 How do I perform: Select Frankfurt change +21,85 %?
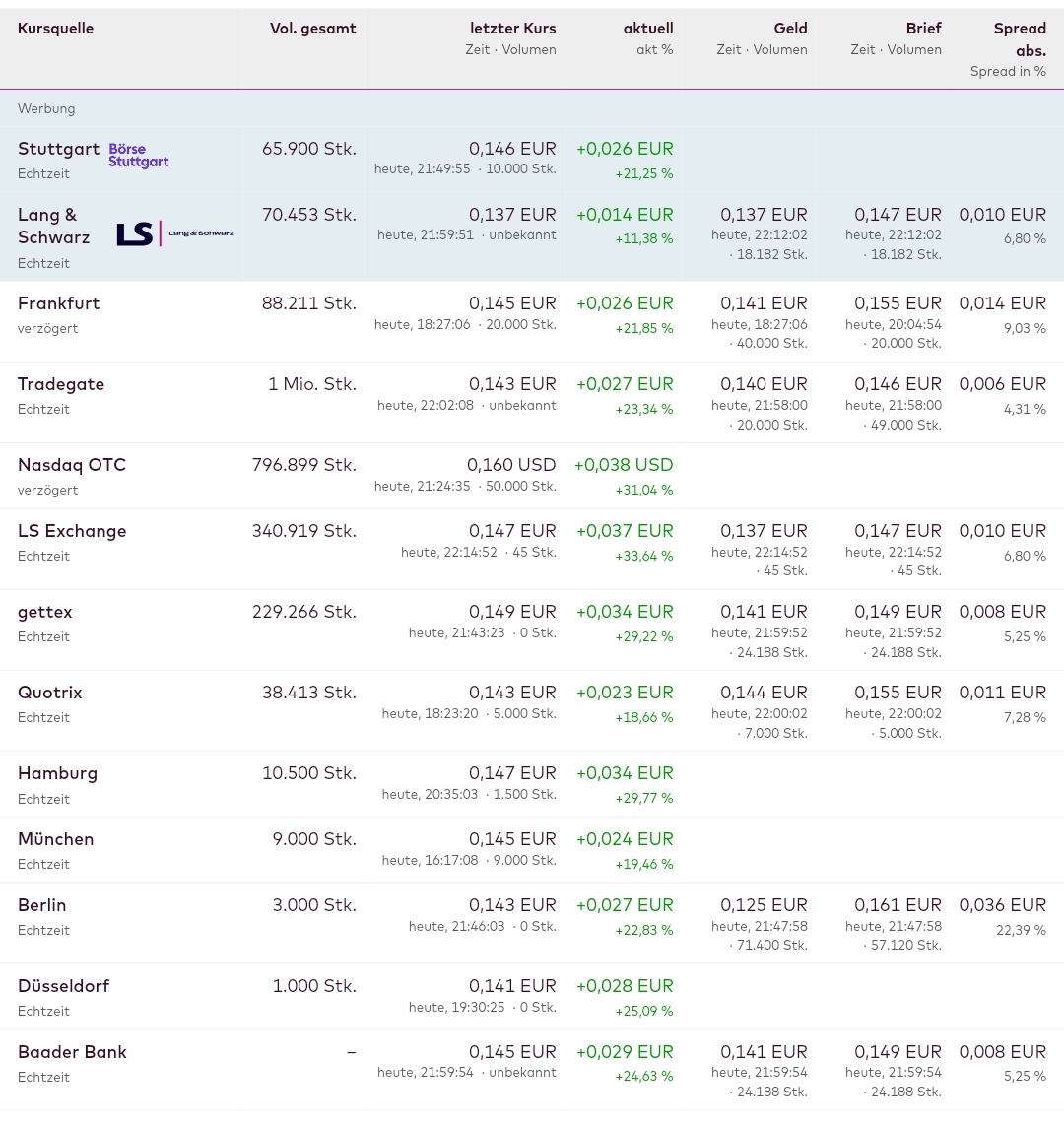point(643,329)
